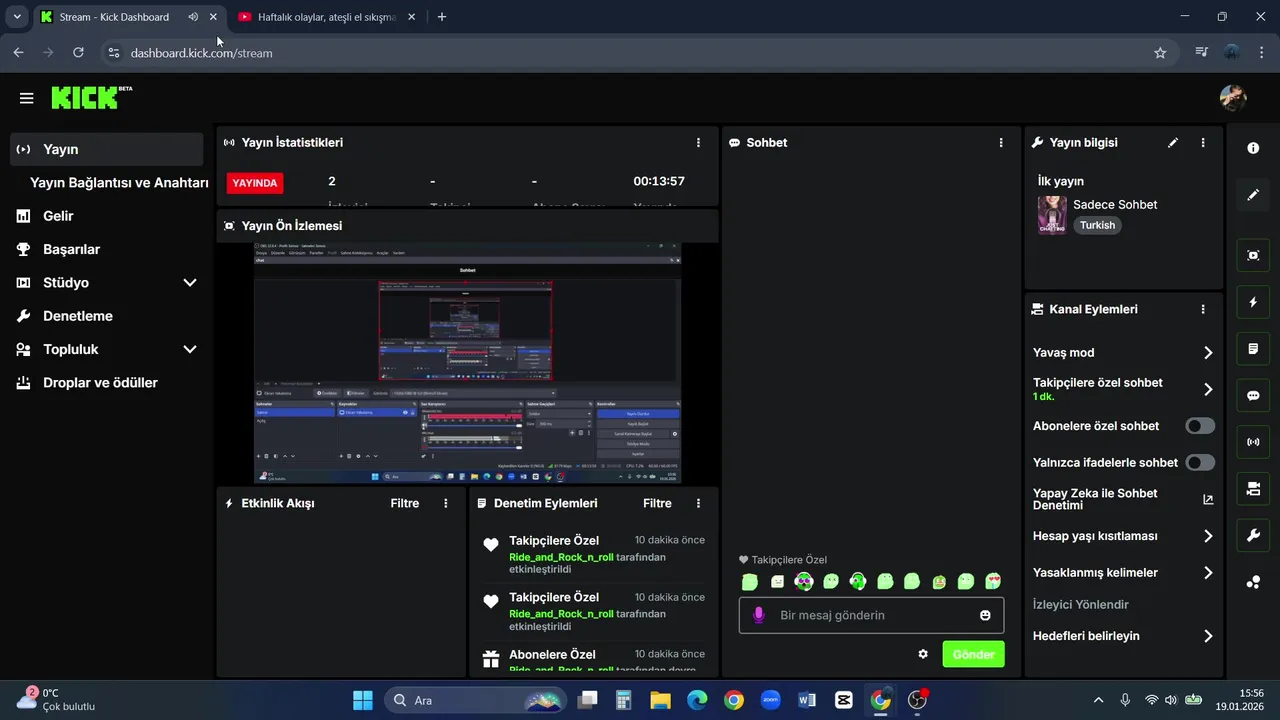Open OBS Studio from the taskbar
Viewport: 1280px width, 720px height.
(x=917, y=700)
